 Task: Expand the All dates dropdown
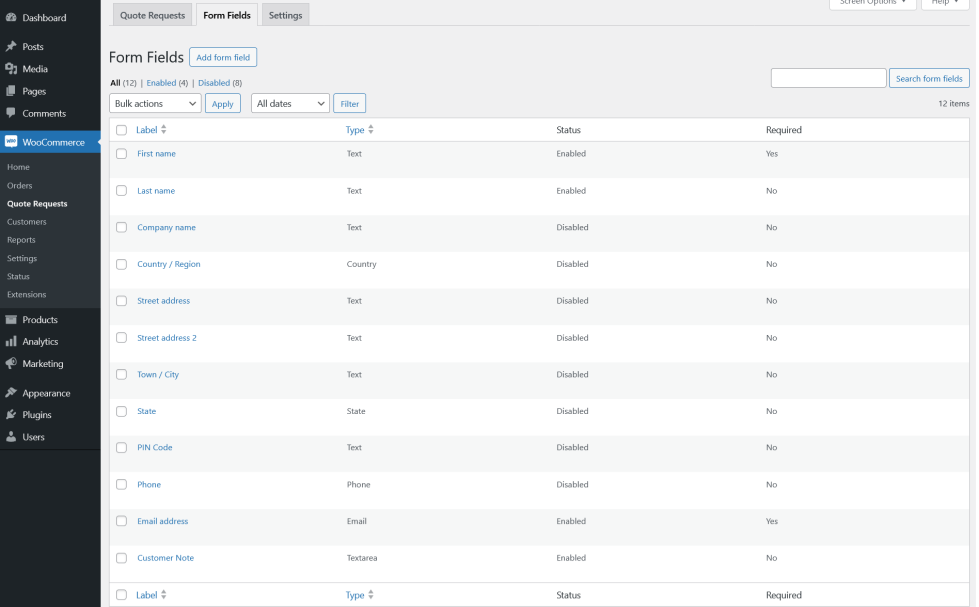[x=290, y=104]
